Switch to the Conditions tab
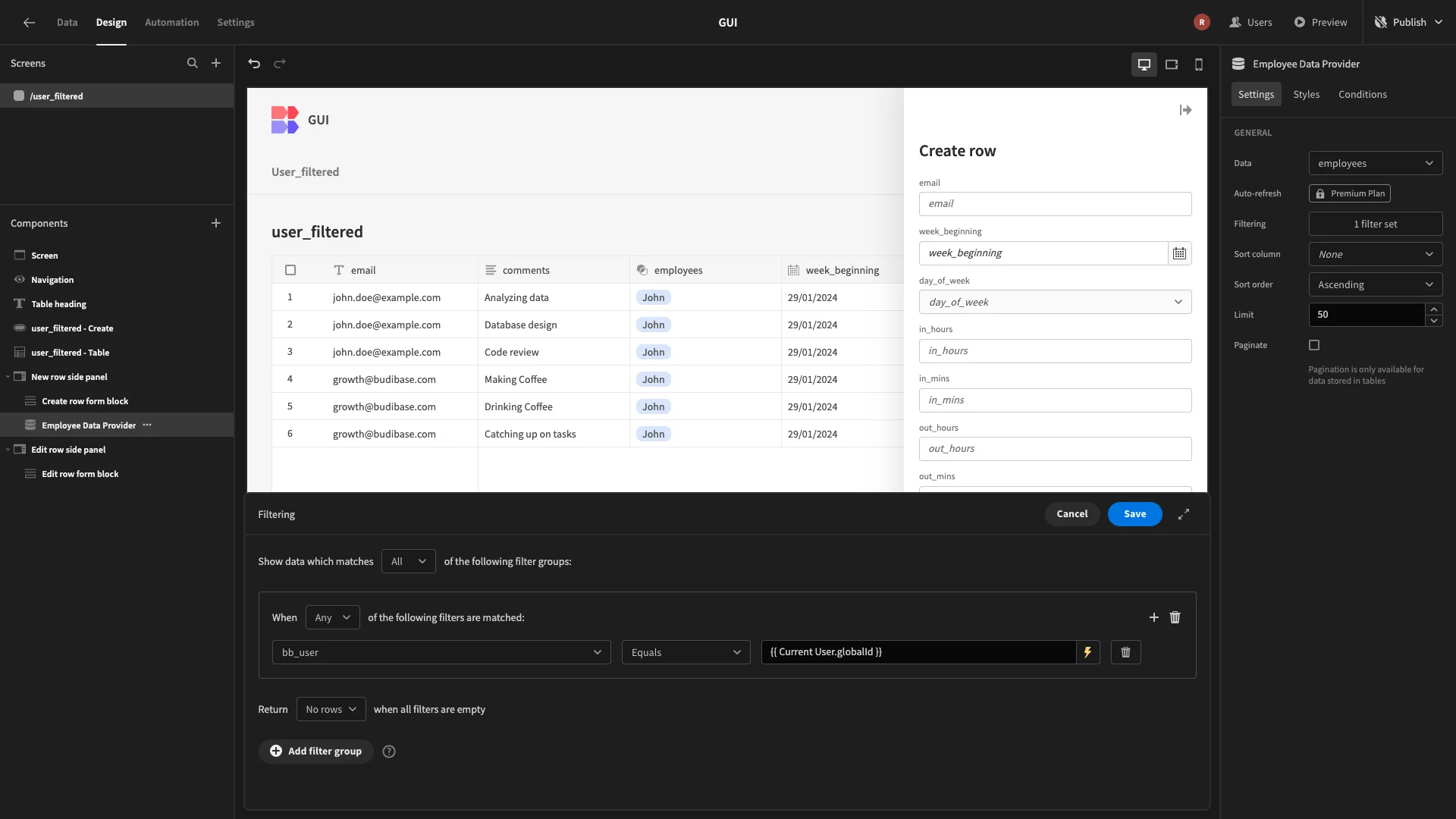This screenshot has width=1456, height=819. point(1362,94)
